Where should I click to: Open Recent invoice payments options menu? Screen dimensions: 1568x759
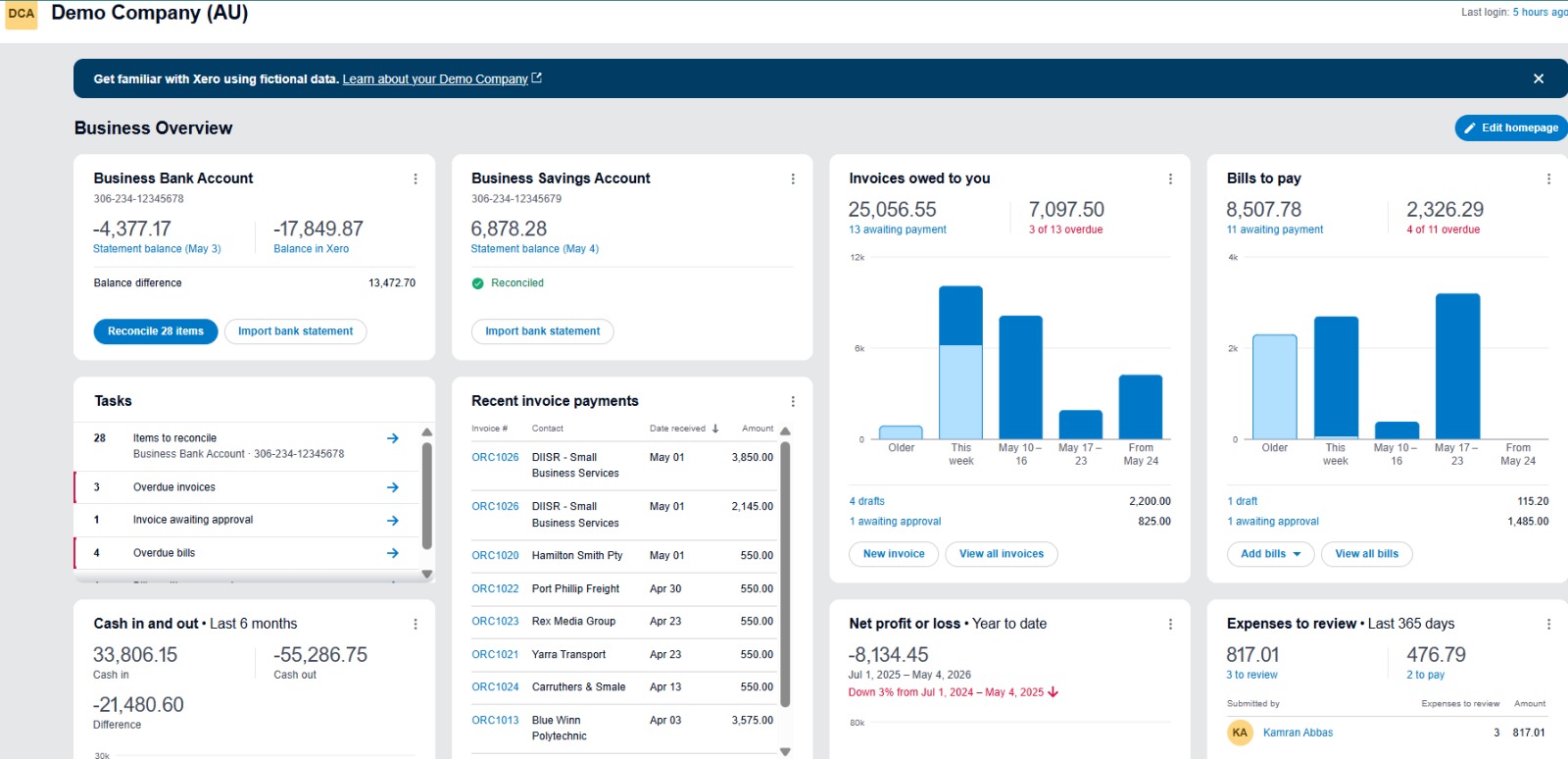(x=793, y=401)
